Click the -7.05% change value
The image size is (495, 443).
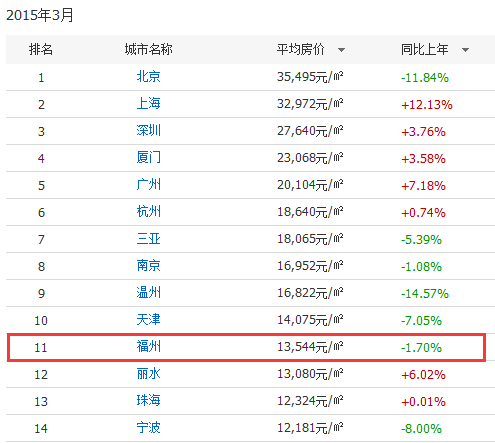(421, 321)
